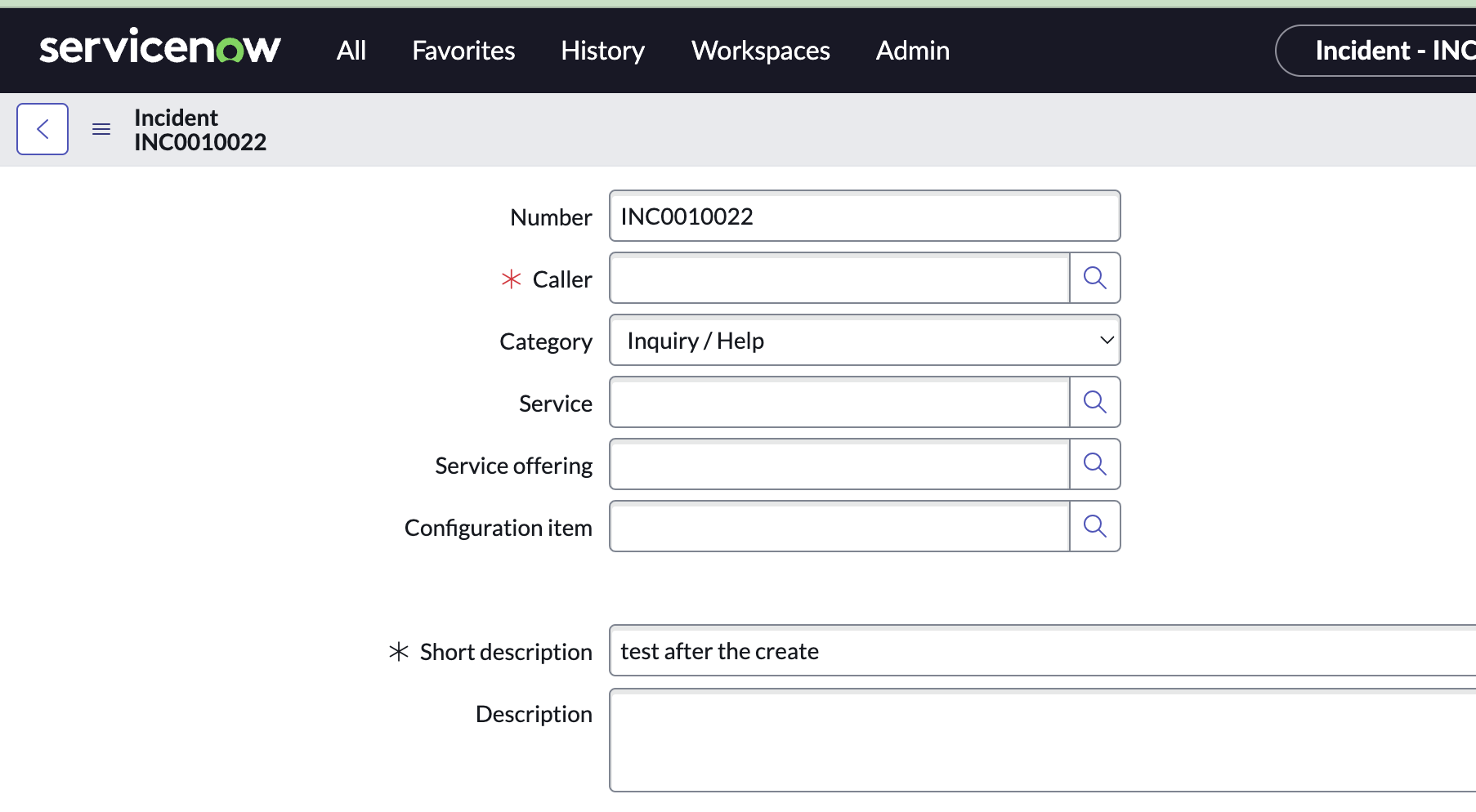The height and width of the screenshot is (812, 1476).
Task: Open the Caller lookup search icon
Action: [1094, 278]
